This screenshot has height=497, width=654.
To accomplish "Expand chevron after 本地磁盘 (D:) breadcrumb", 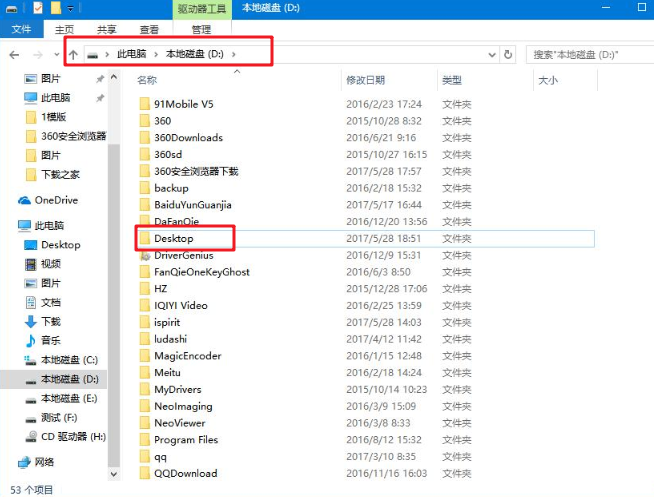I will (x=234, y=54).
